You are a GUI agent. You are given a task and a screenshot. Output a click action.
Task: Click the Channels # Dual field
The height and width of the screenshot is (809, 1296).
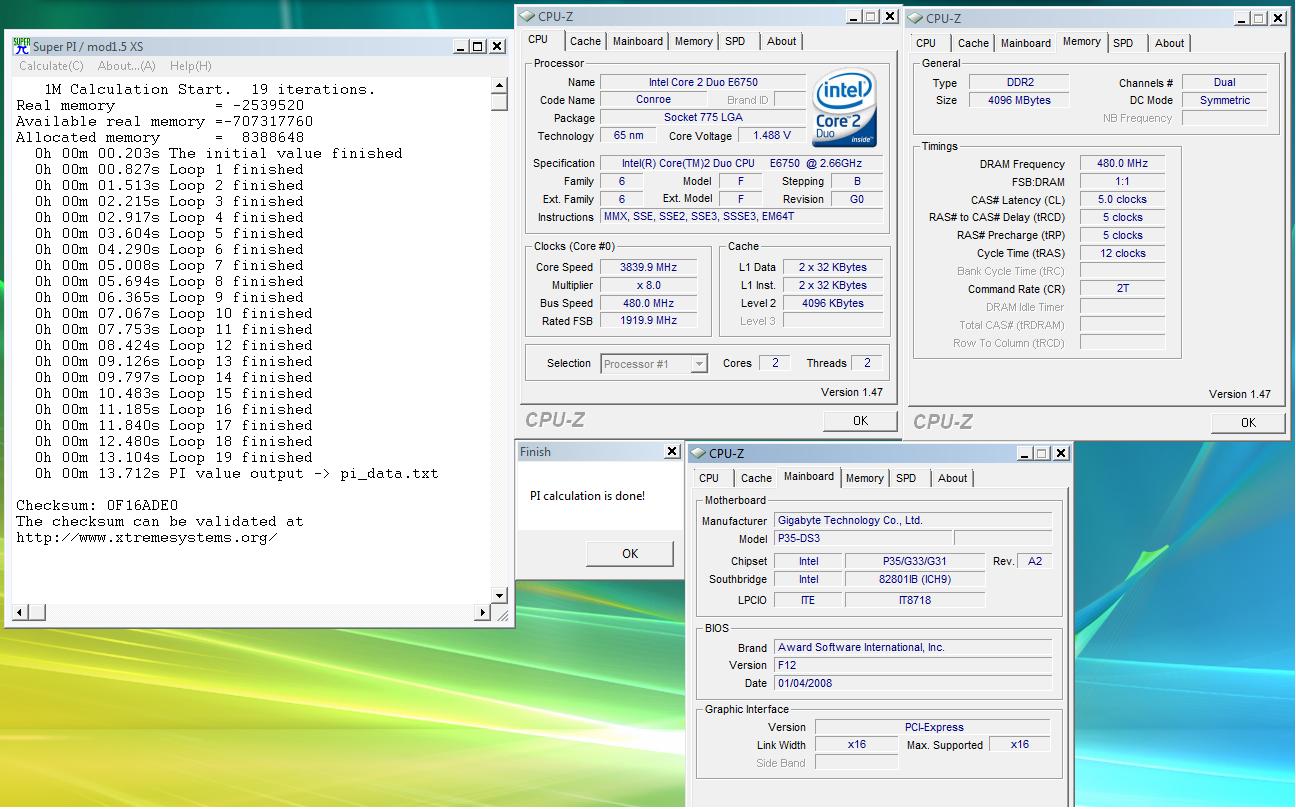(x=1224, y=82)
